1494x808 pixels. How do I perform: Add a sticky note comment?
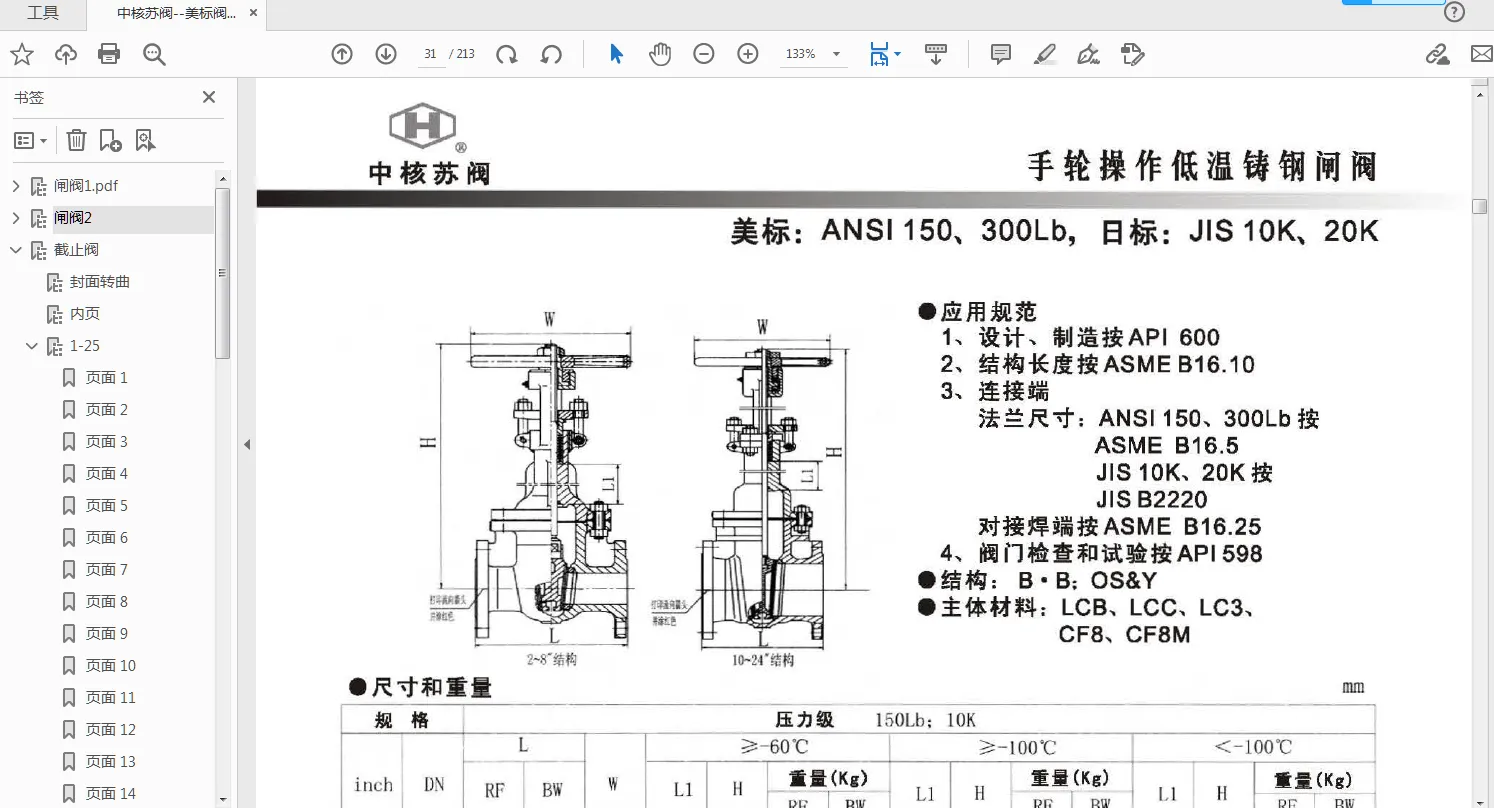(x=1001, y=54)
